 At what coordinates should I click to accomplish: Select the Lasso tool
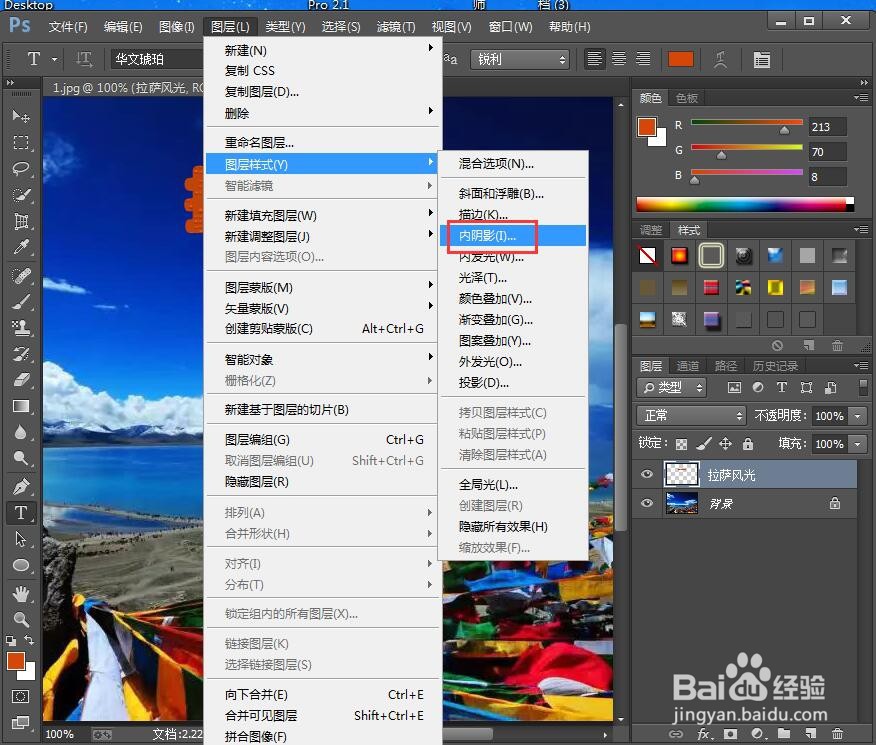click(22, 168)
